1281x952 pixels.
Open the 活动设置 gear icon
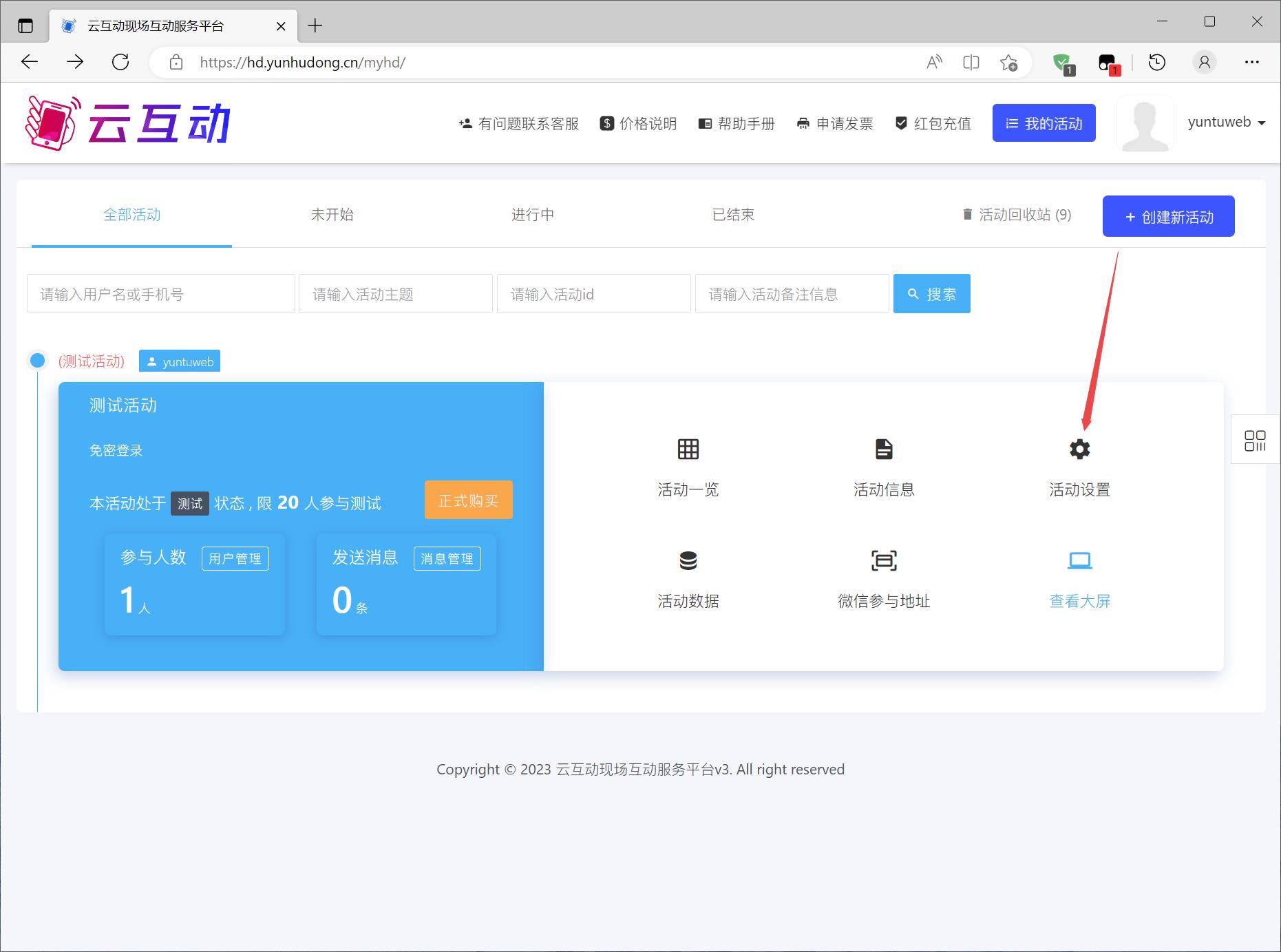[1079, 449]
